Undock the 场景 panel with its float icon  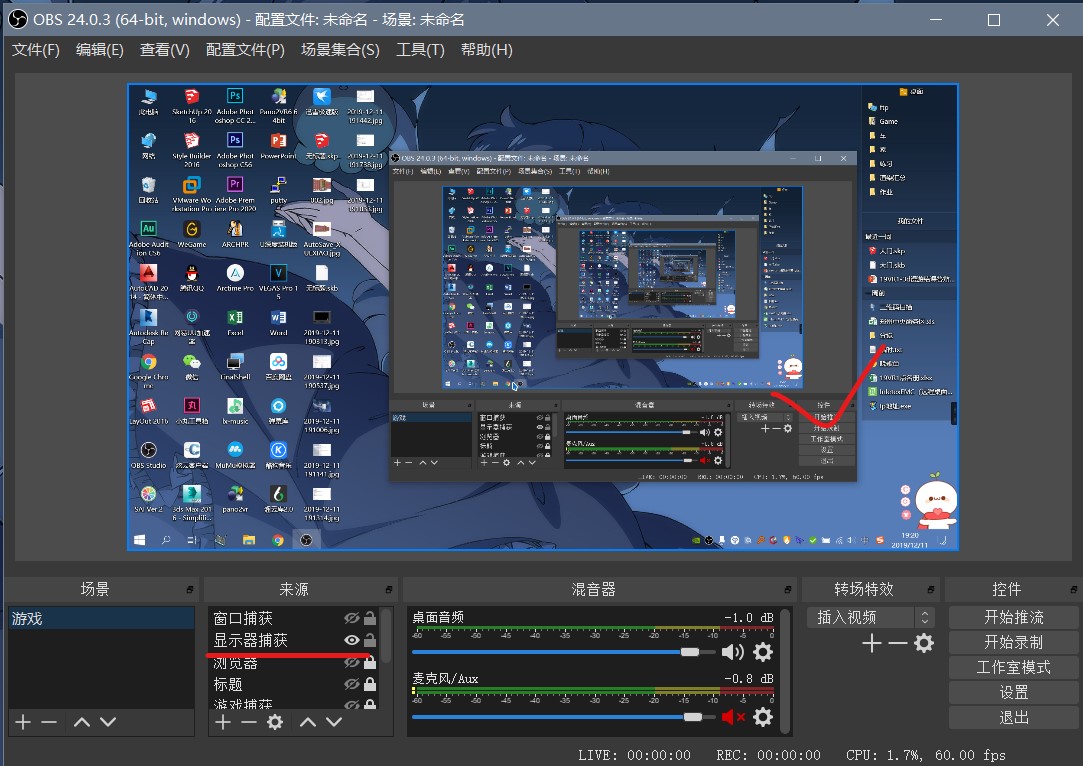[189, 589]
